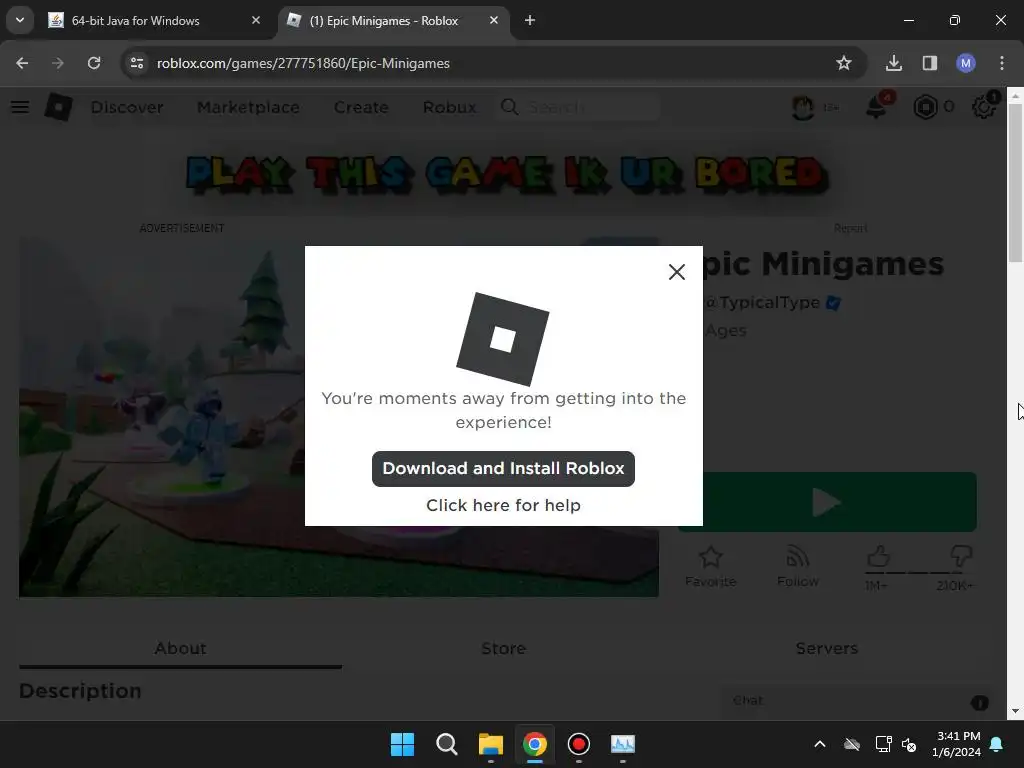Toggle Chrome side panel
Screen dimensions: 1024x768
[x=929, y=63]
